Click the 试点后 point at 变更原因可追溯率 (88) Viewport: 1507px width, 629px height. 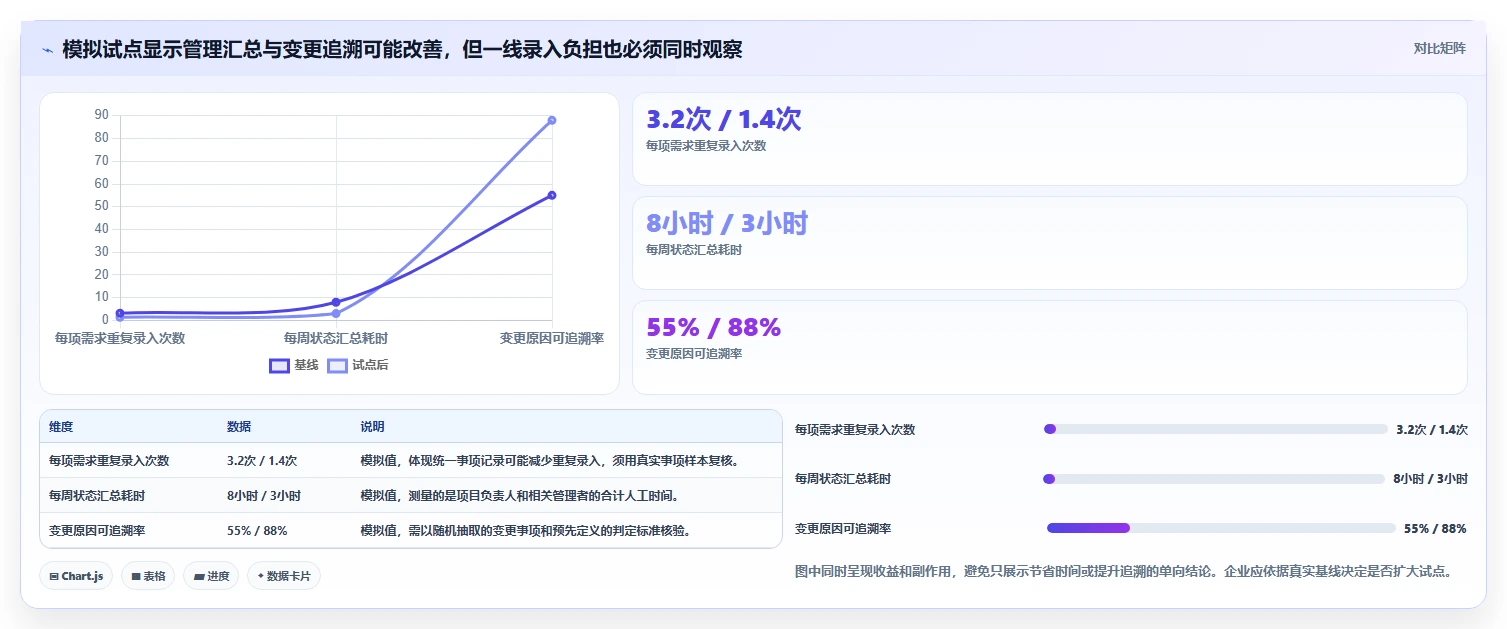tap(552, 120)
